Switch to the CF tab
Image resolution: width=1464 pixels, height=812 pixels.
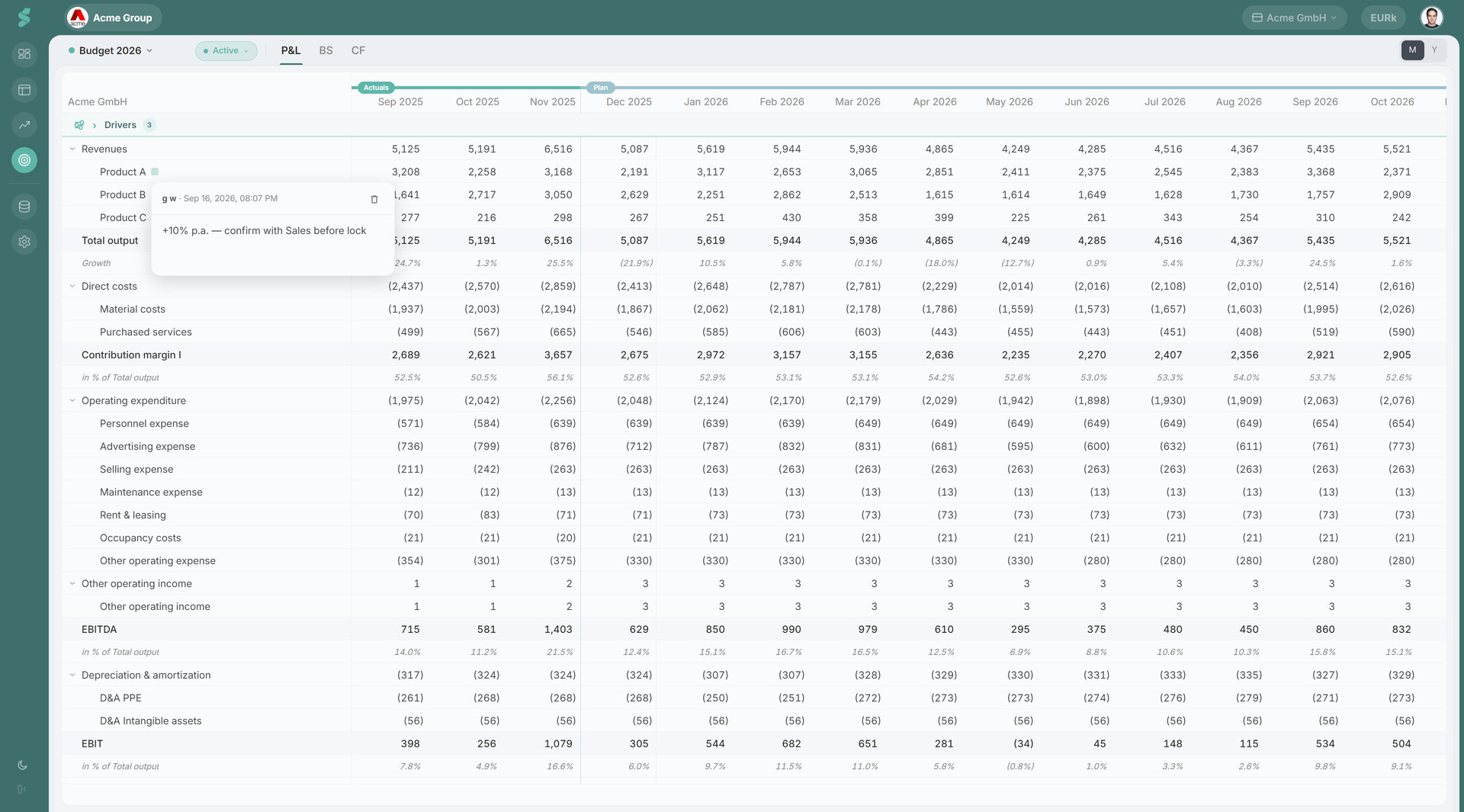tap(358, 50)
